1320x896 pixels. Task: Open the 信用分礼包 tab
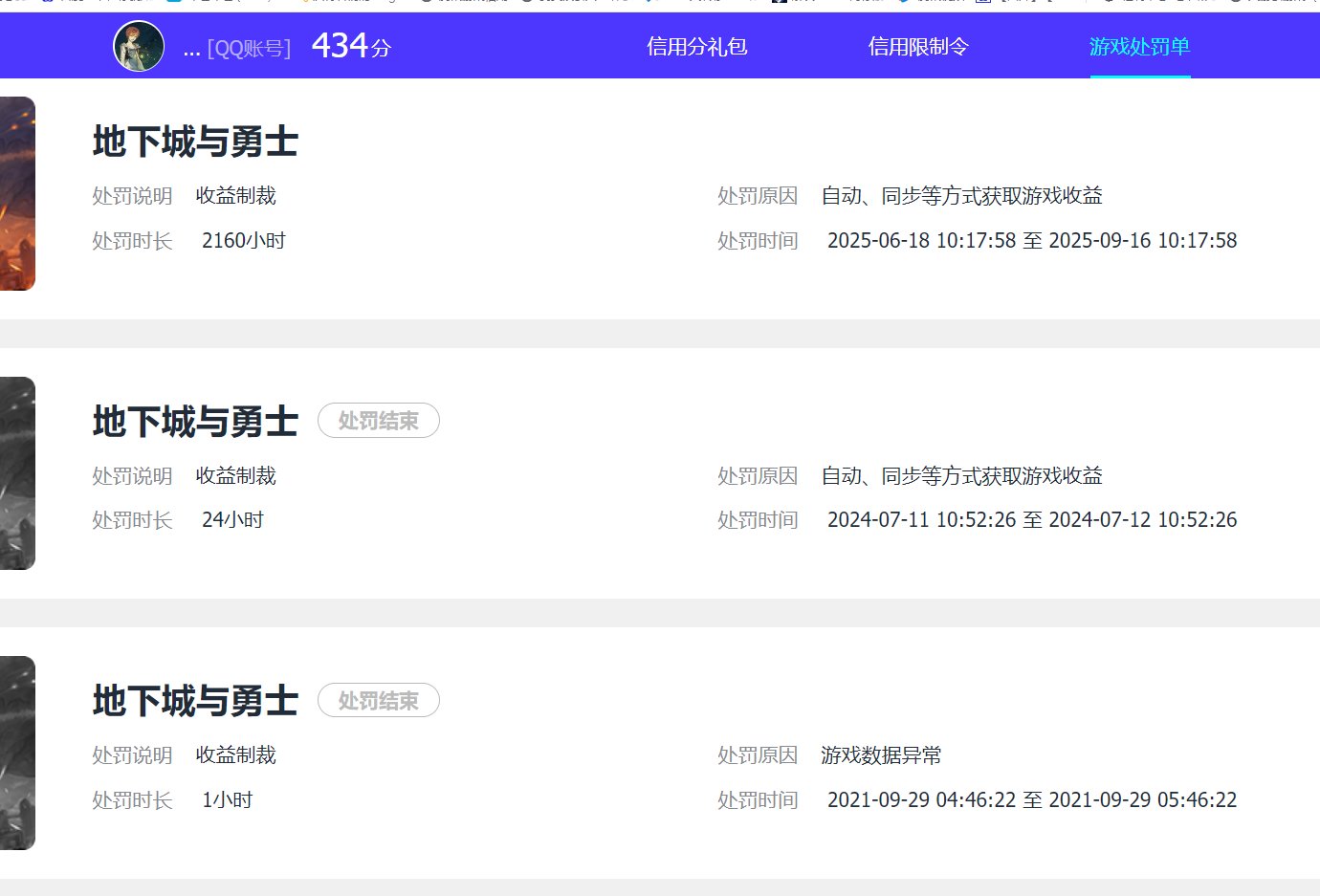pyautogui.click(x=696, y=46)
